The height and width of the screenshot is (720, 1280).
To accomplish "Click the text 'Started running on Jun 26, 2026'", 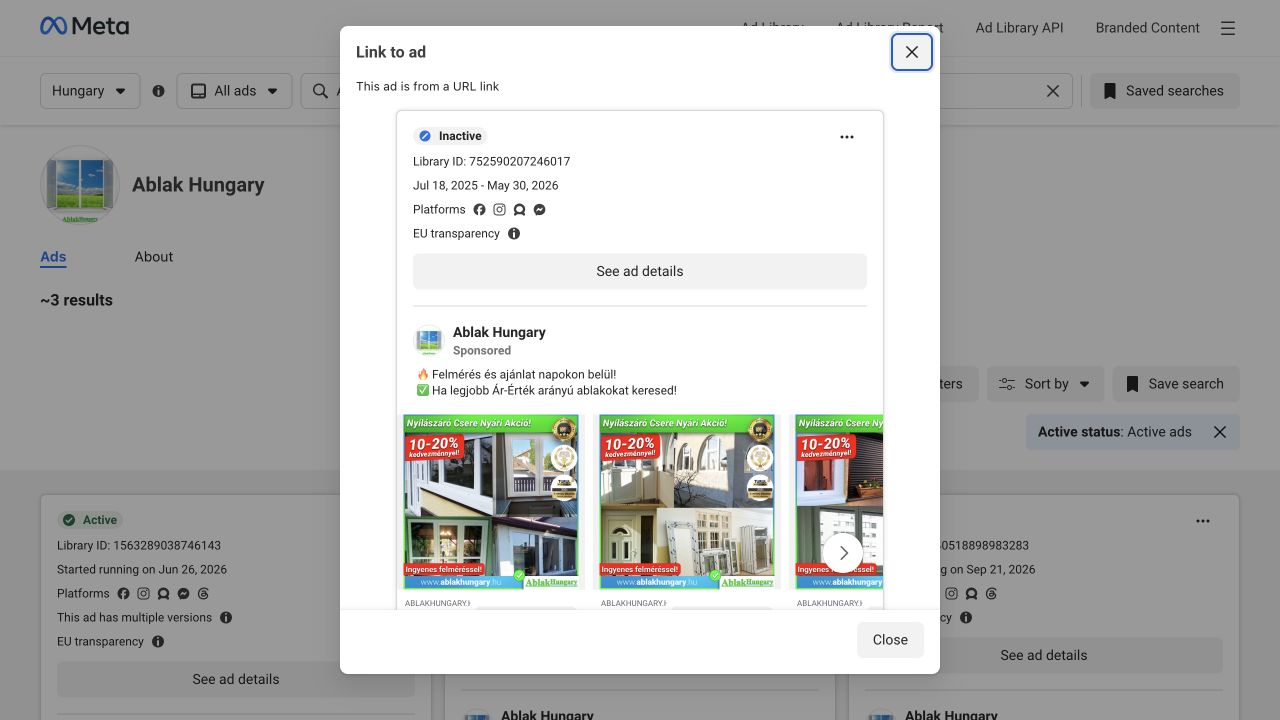I will [x=142, y=570].
